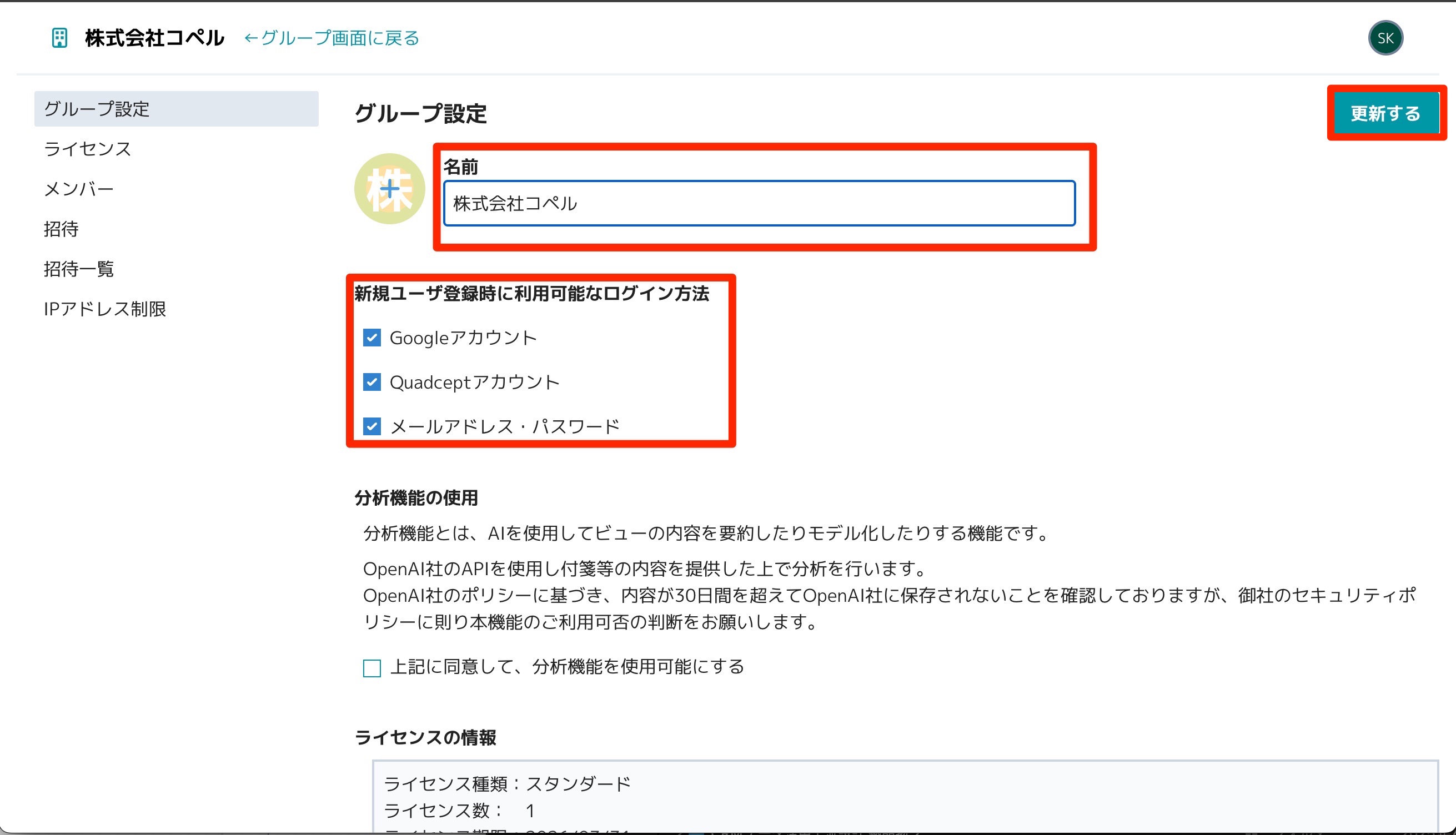Open ライセンス in the sidebar
This screenshot has height=835, width=1456.
pos(88,149)
